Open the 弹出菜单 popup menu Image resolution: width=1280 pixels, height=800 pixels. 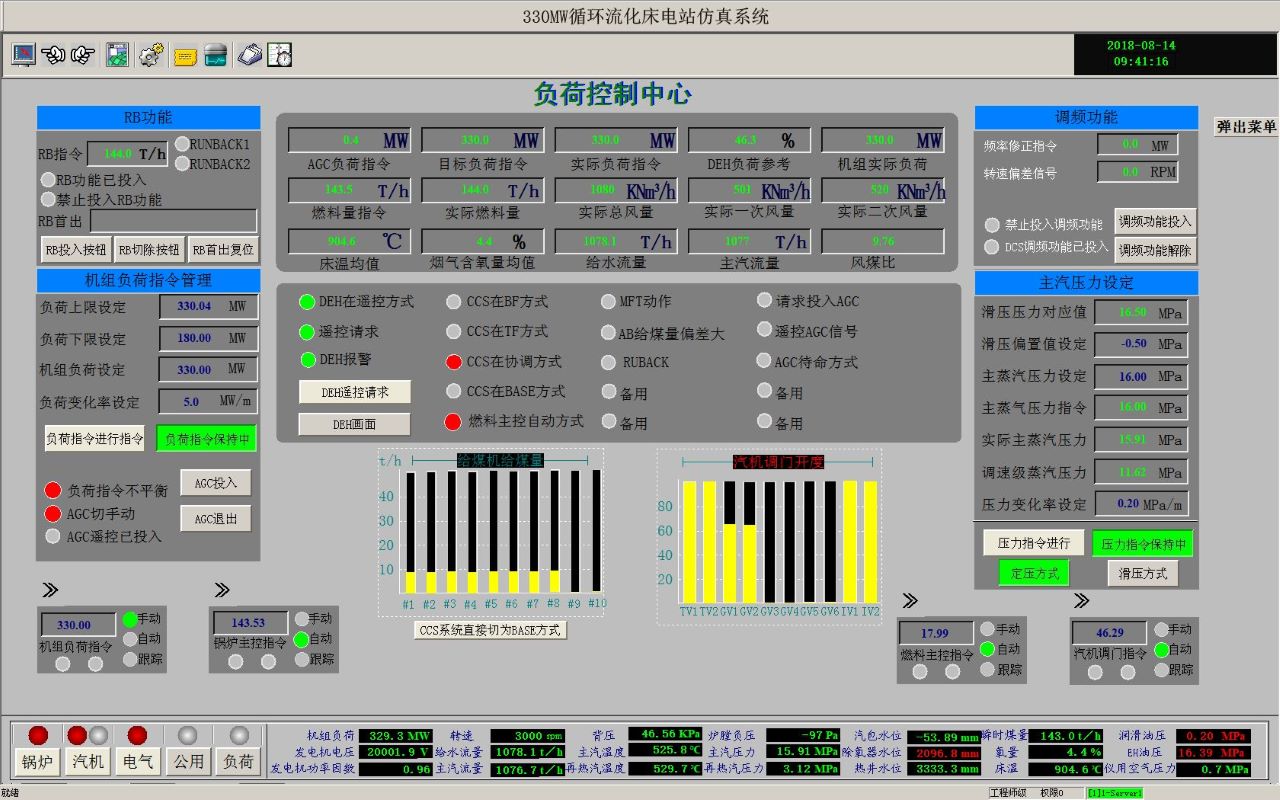(x=1245, y=127)
